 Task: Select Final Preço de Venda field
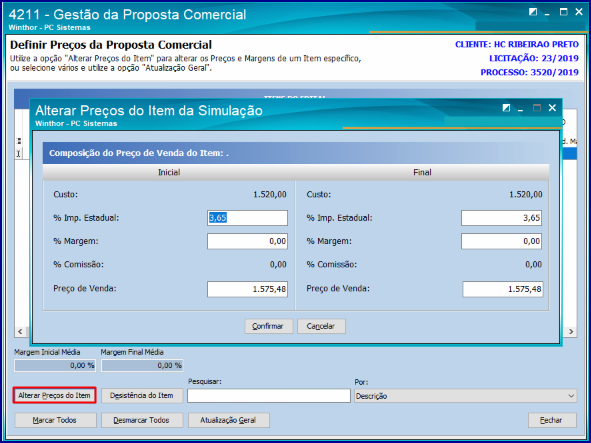pos(503,289)
